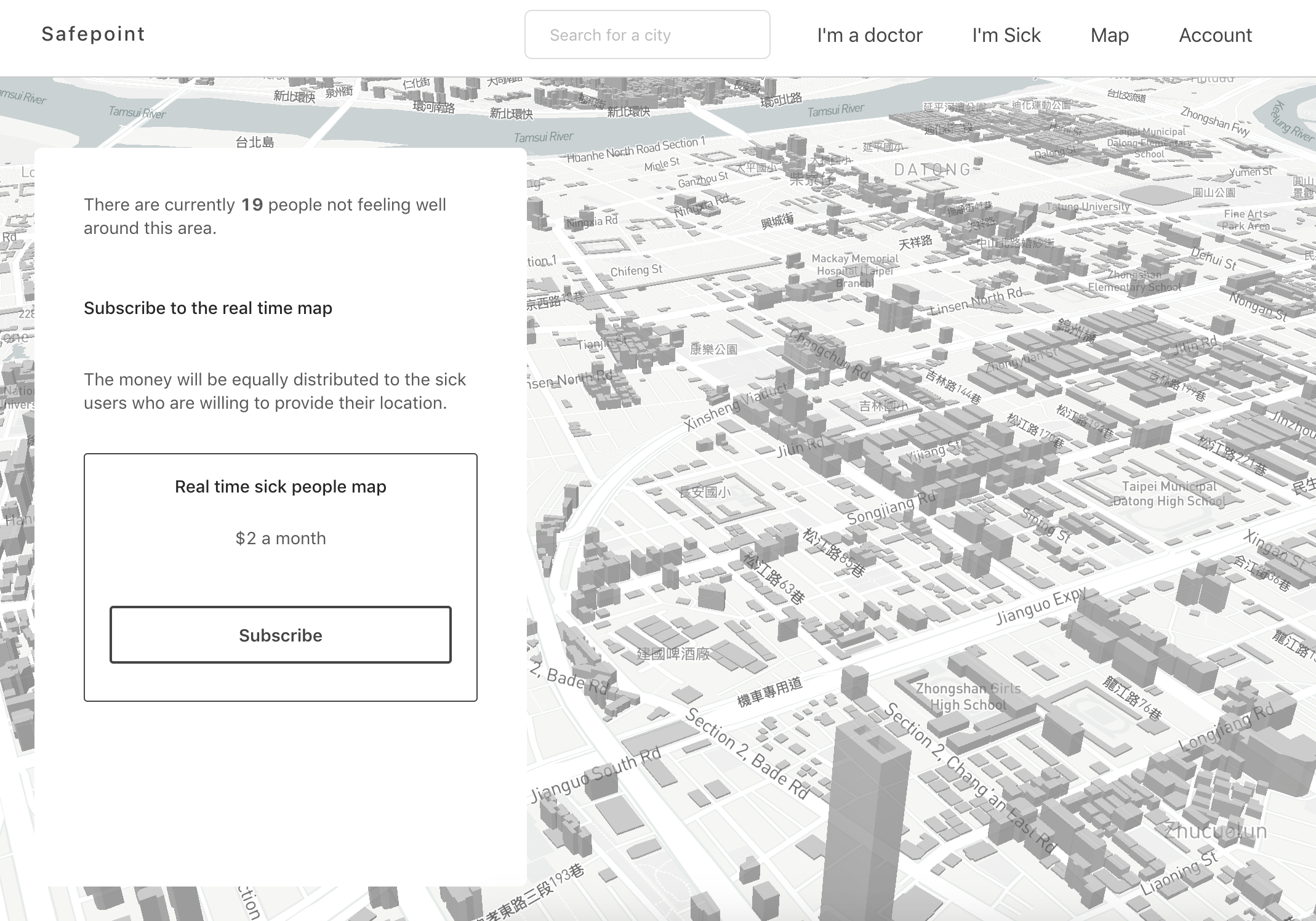The width and height of the screenshot is (1316, 921).
Task: Click Zhongshan Girls High School on map
Action: click(x=968, y=696)
